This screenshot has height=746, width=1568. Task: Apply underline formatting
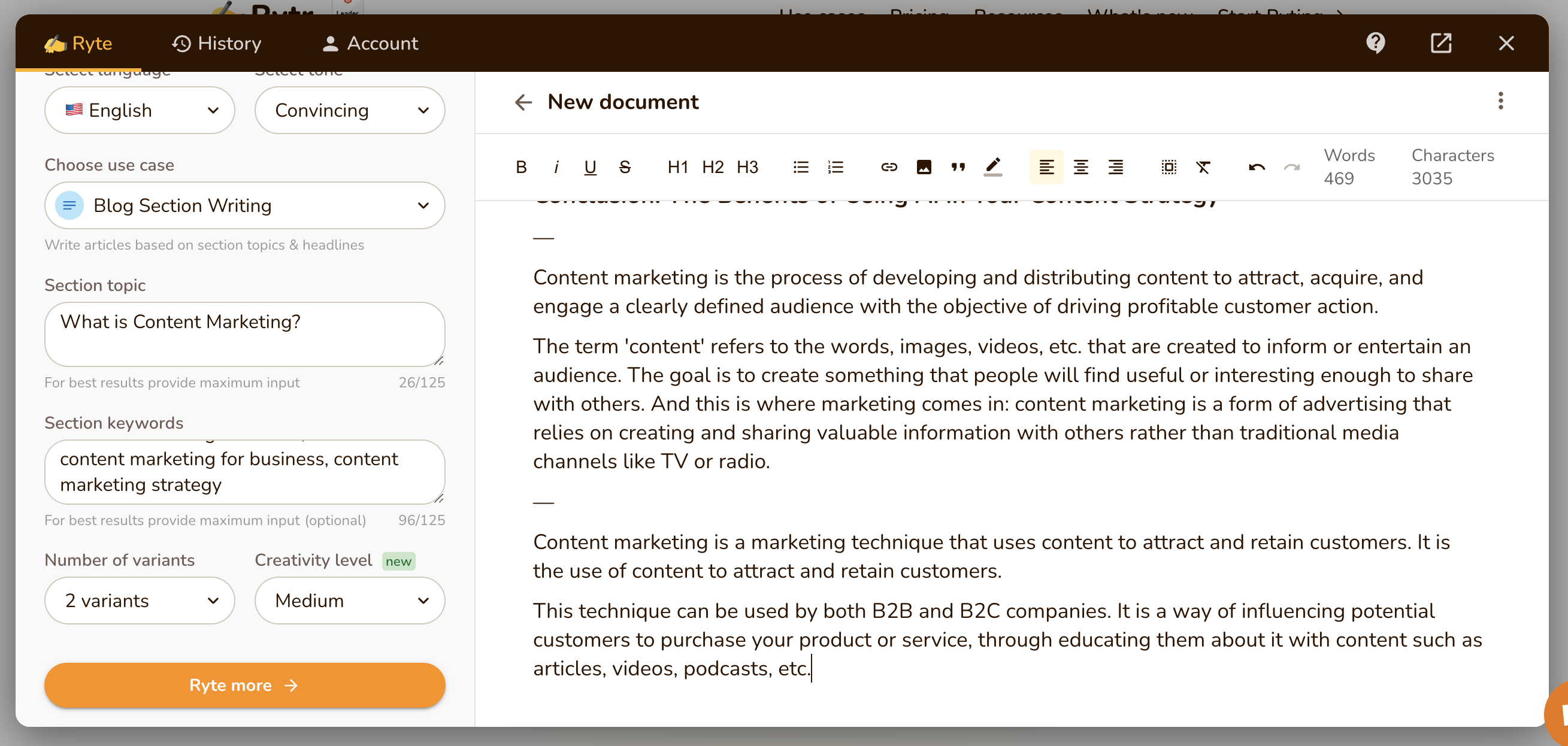pos(590,166)
